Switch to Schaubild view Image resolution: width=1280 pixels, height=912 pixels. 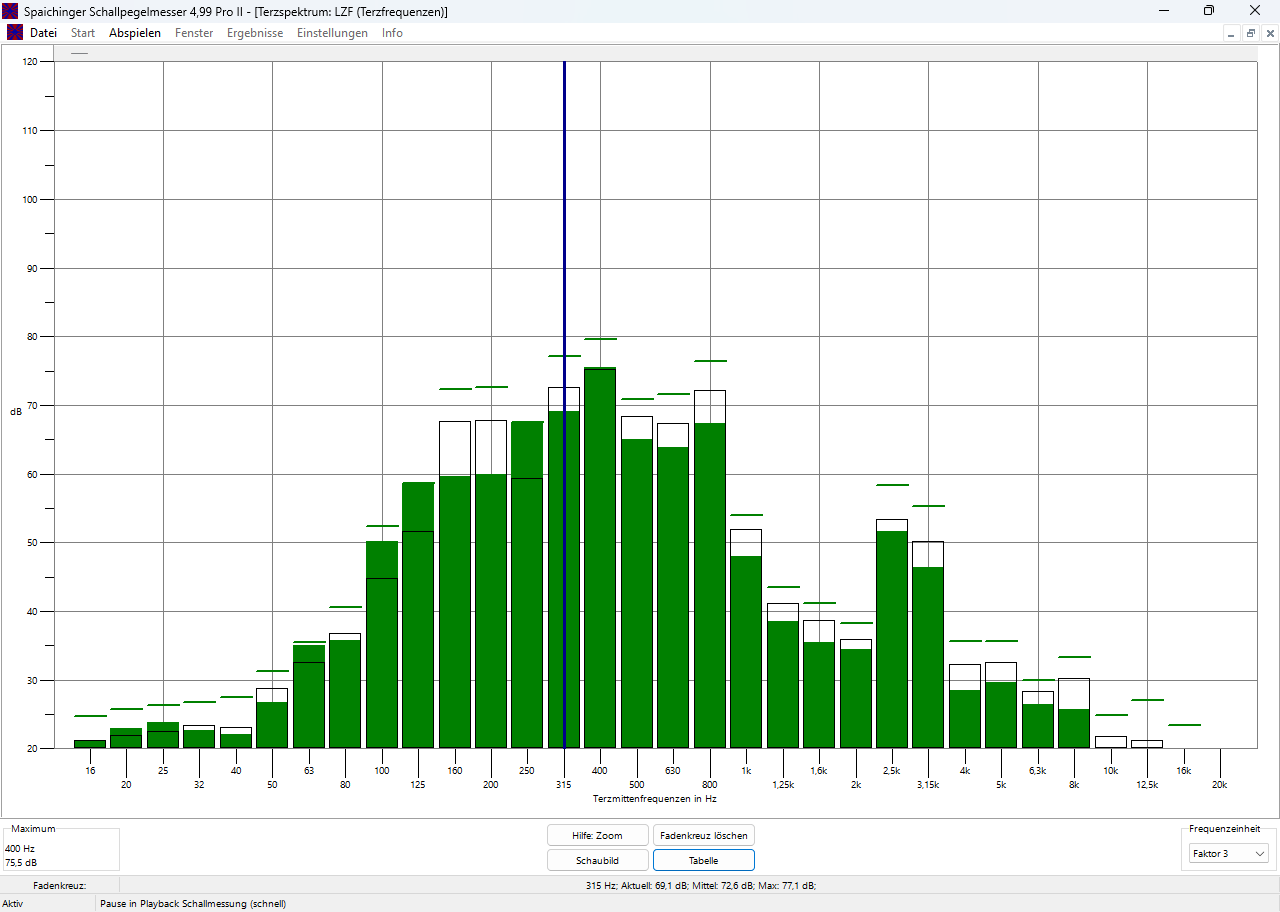click(x=597, y=860)
